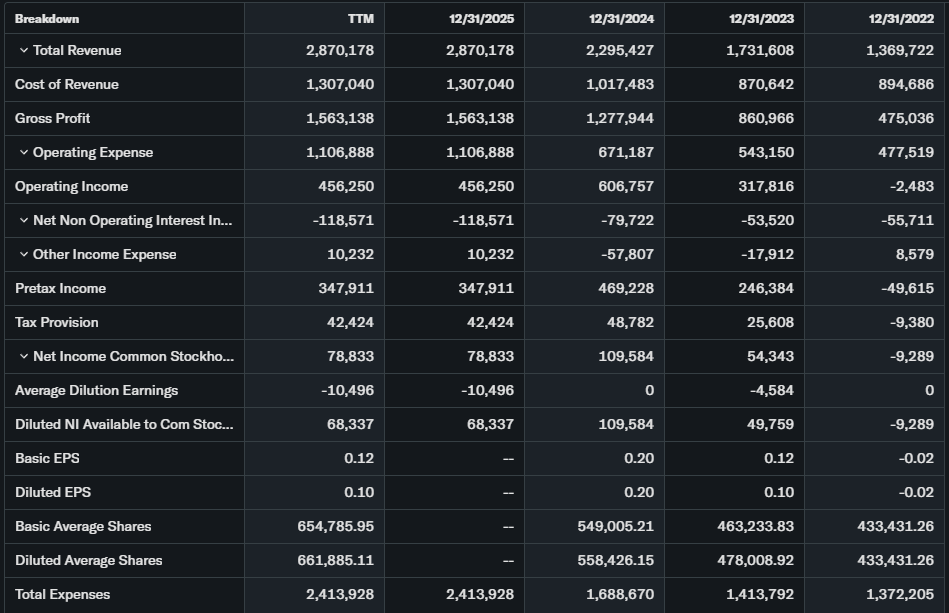The height and width of the screenshot is (613, 949).
Task: Select the Tax Provision row label
Action: (57, 323)
